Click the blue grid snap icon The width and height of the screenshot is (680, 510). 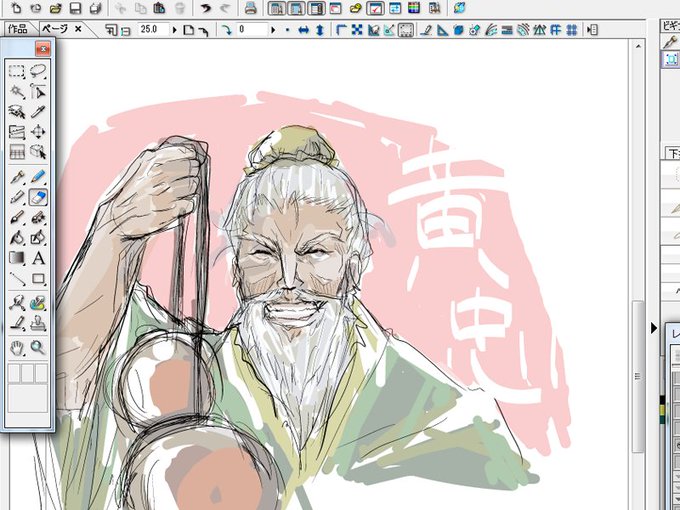[572, 30]
